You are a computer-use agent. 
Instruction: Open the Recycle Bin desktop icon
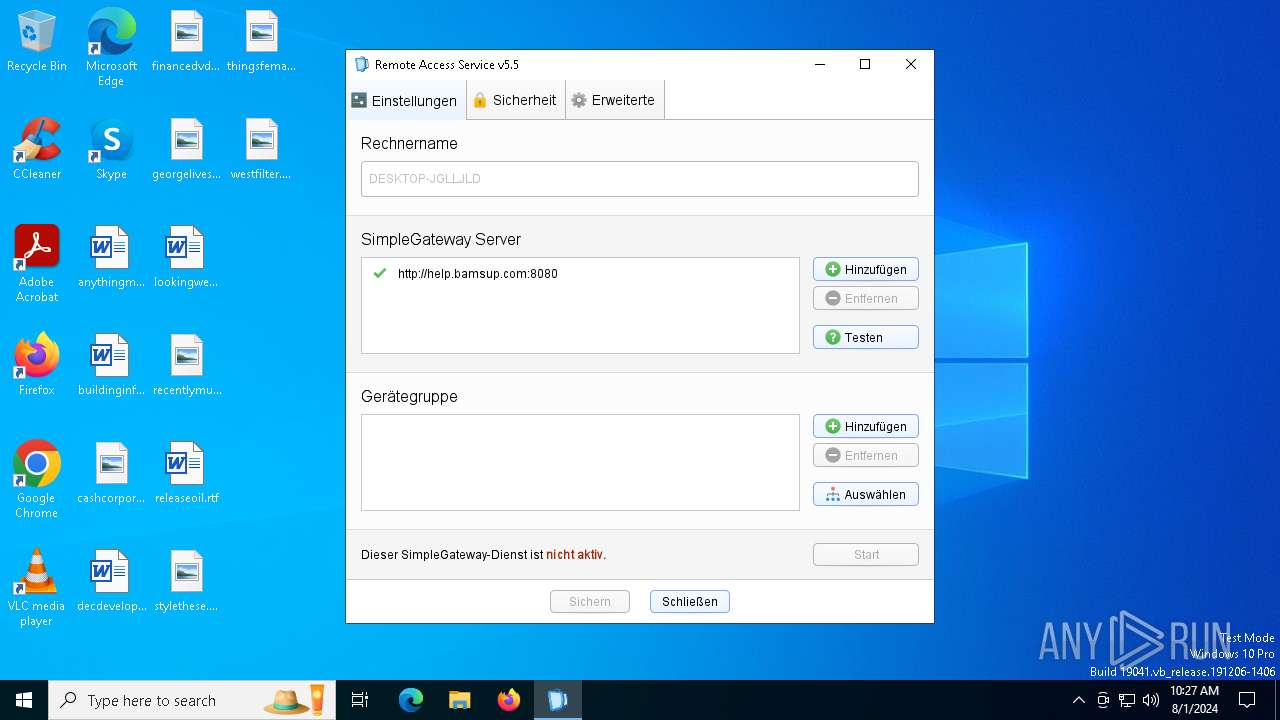coord(37,42)
